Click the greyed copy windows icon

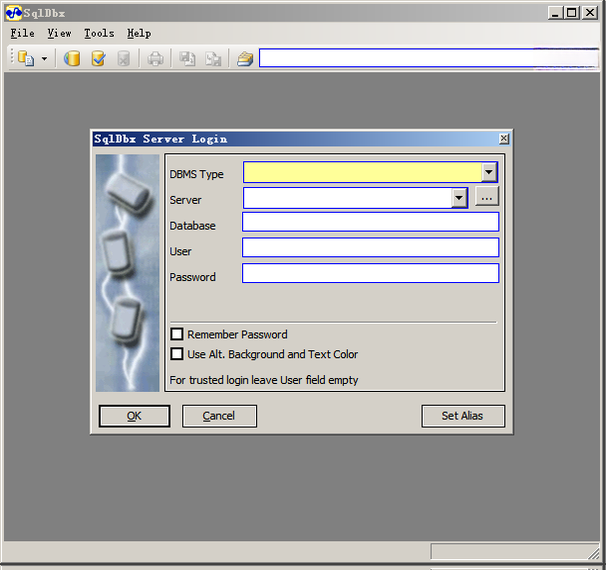[x=187, y=59]
